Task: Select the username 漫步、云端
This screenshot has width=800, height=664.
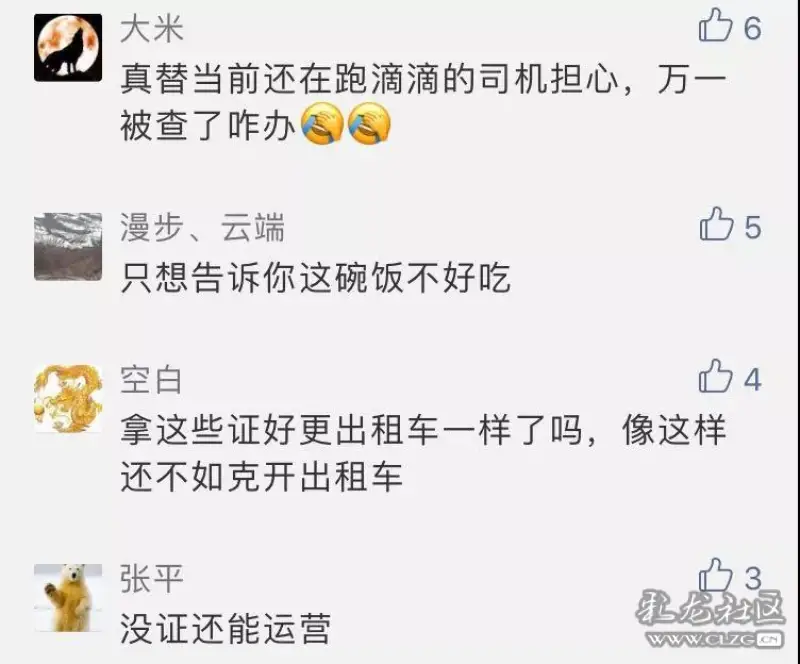Action: [203, 227]
